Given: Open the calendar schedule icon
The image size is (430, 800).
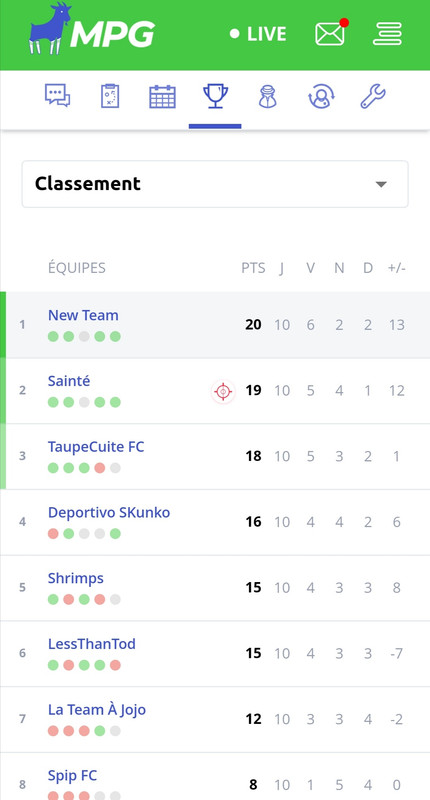Looking at the screenshot, I should point(162,96).
